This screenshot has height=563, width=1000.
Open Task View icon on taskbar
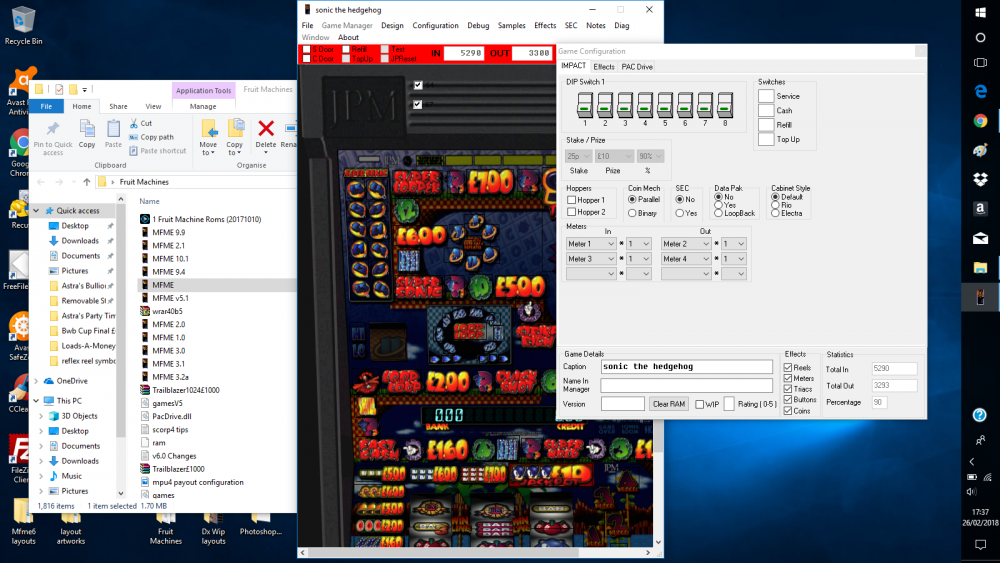coord(980,62)
